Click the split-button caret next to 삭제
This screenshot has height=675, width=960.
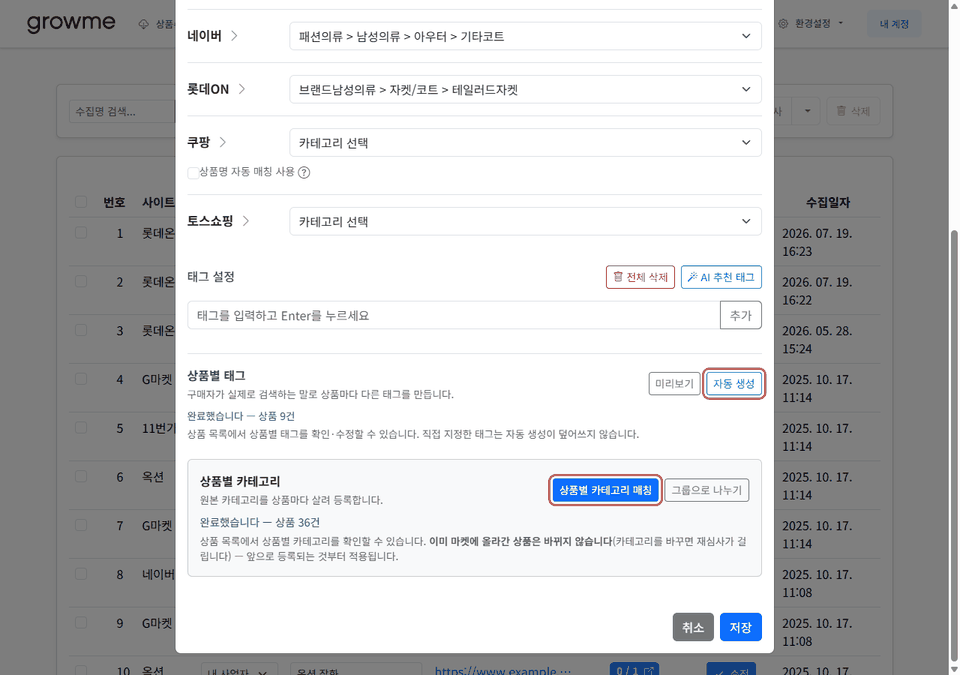tap(808, 111)
